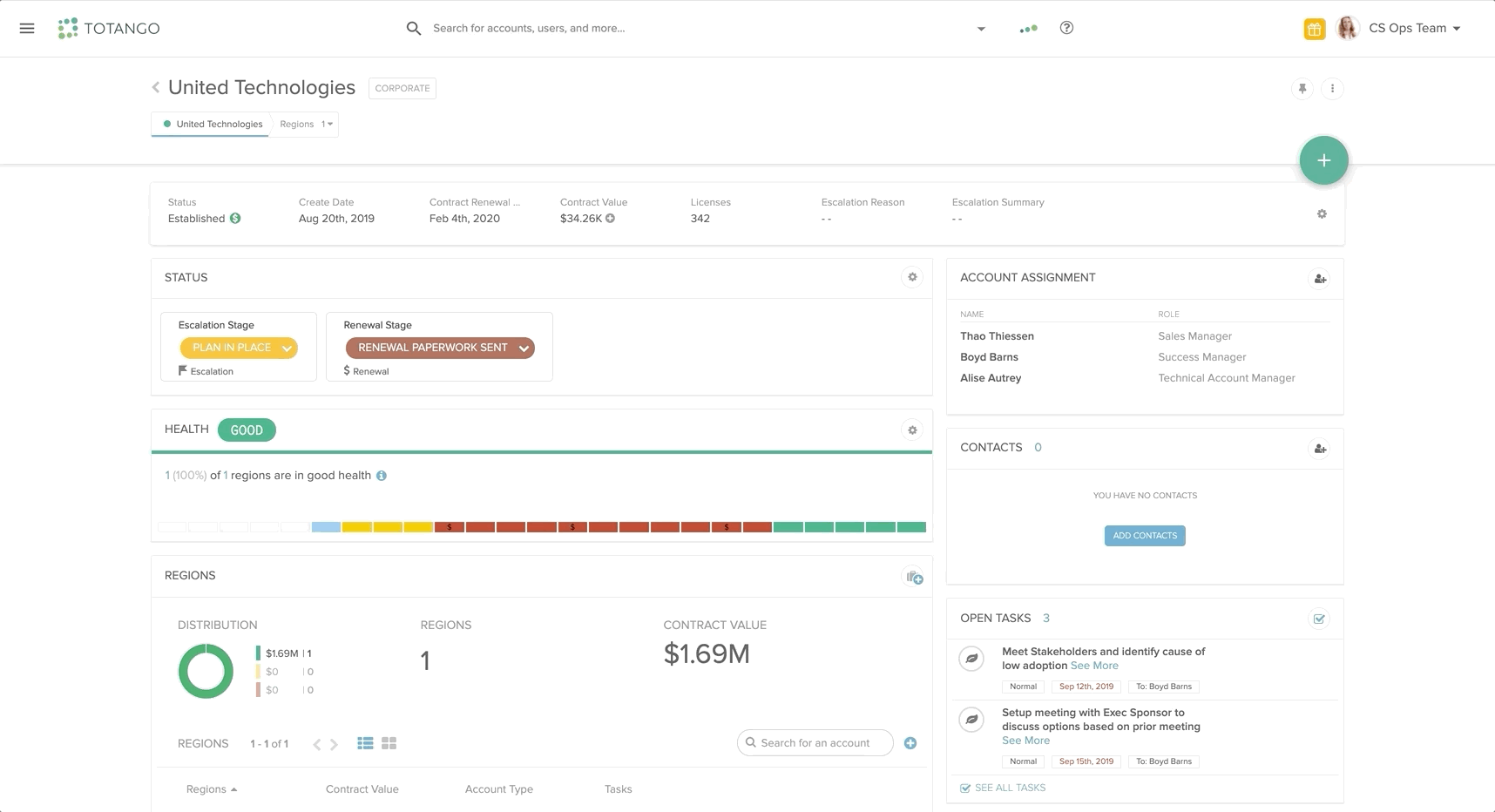Viewport: 1495px width, 812px height.
Task: Click the GOOD health badge
Action: [247, 430]
